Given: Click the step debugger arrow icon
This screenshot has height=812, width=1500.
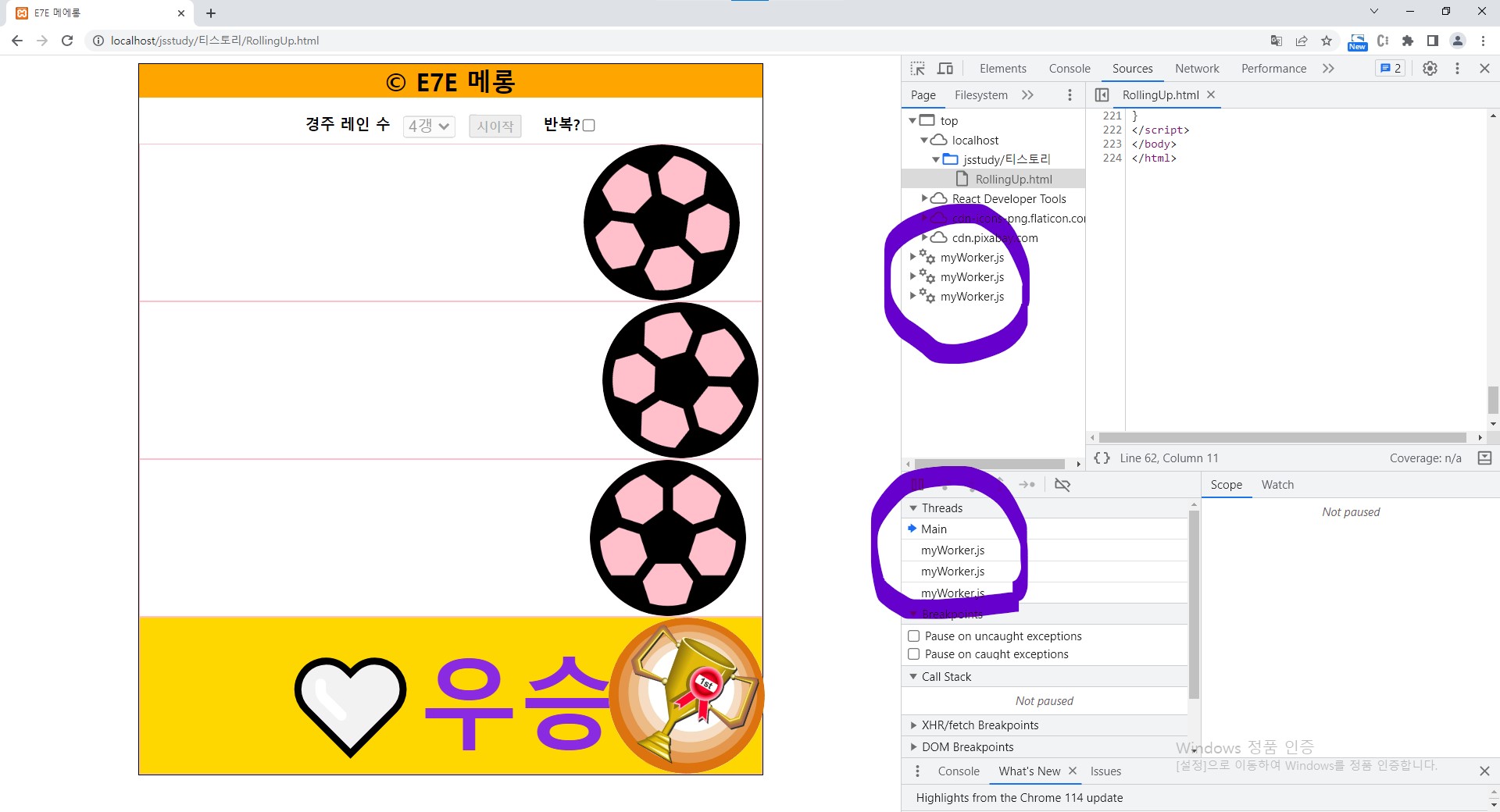Looking at the screenshot, I should coord(1027,485).
